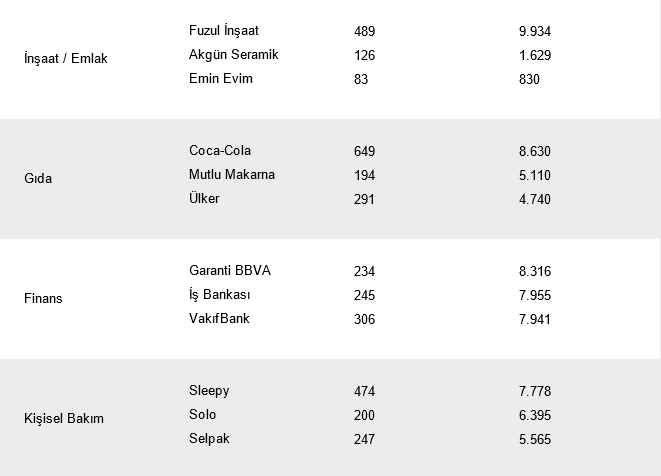Select the Mutlu Makarna entry
This screenshot has width=661, height=476.
232,175
